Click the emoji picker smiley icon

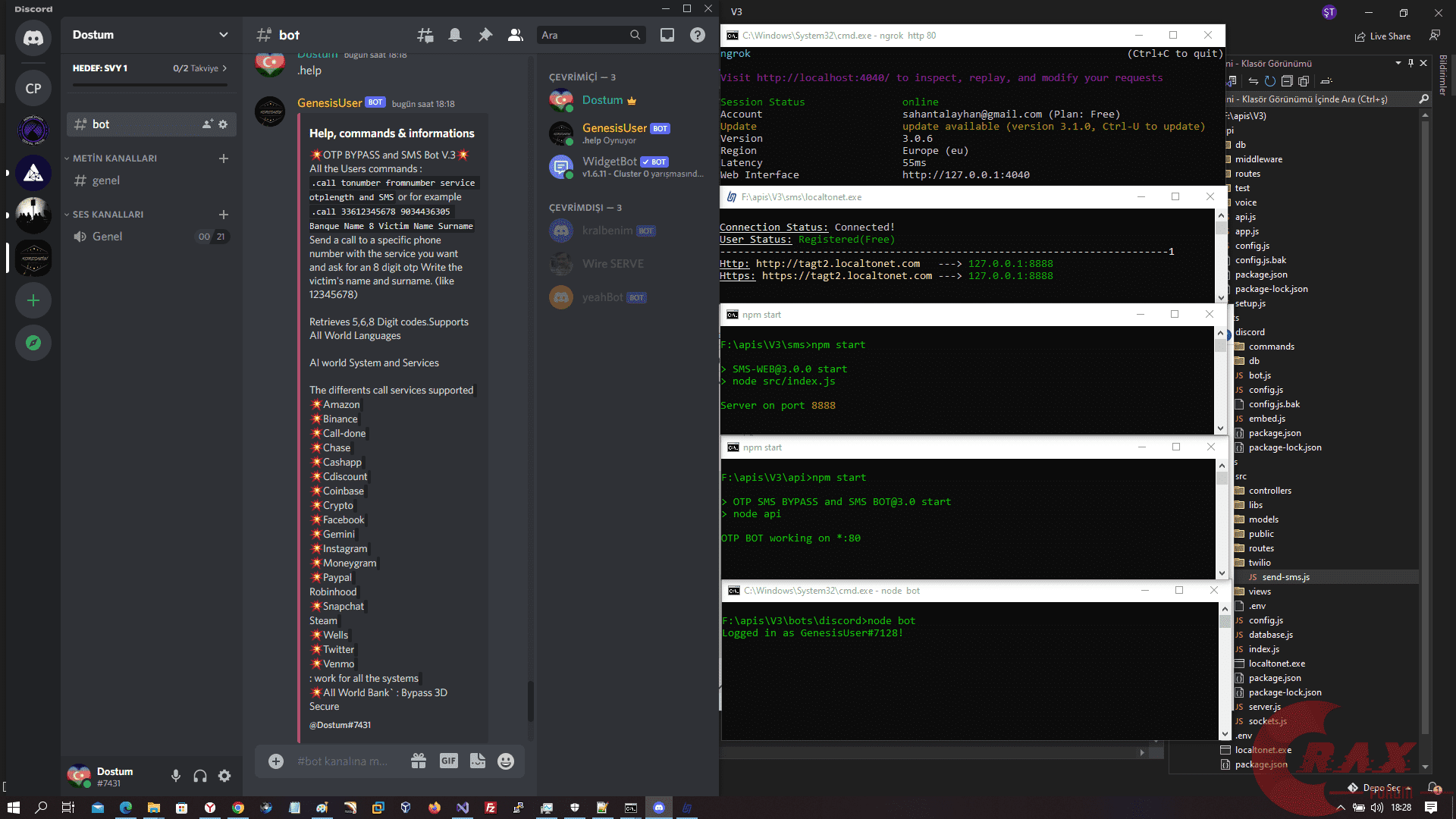506,761
